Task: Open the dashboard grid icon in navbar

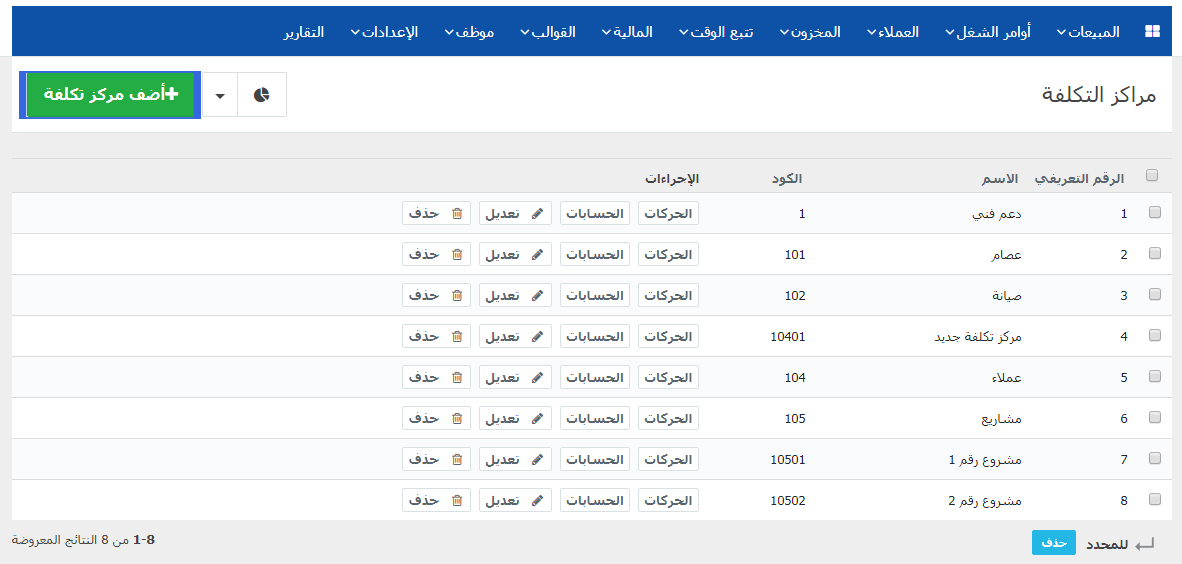Action: point(1152,32)
